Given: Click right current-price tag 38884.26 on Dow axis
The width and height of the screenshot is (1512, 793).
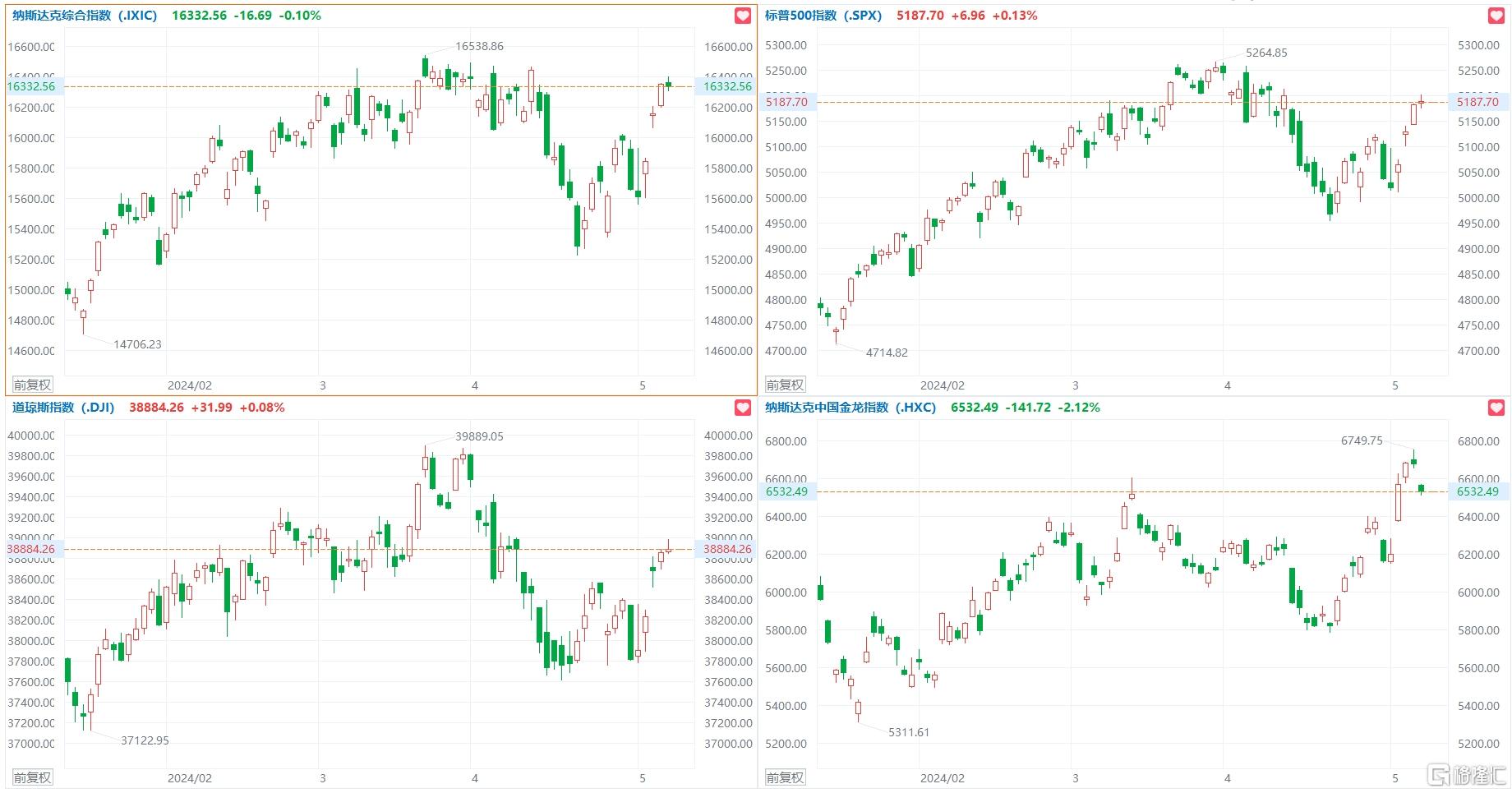Looking at the screenshot, I should [727, 549].
